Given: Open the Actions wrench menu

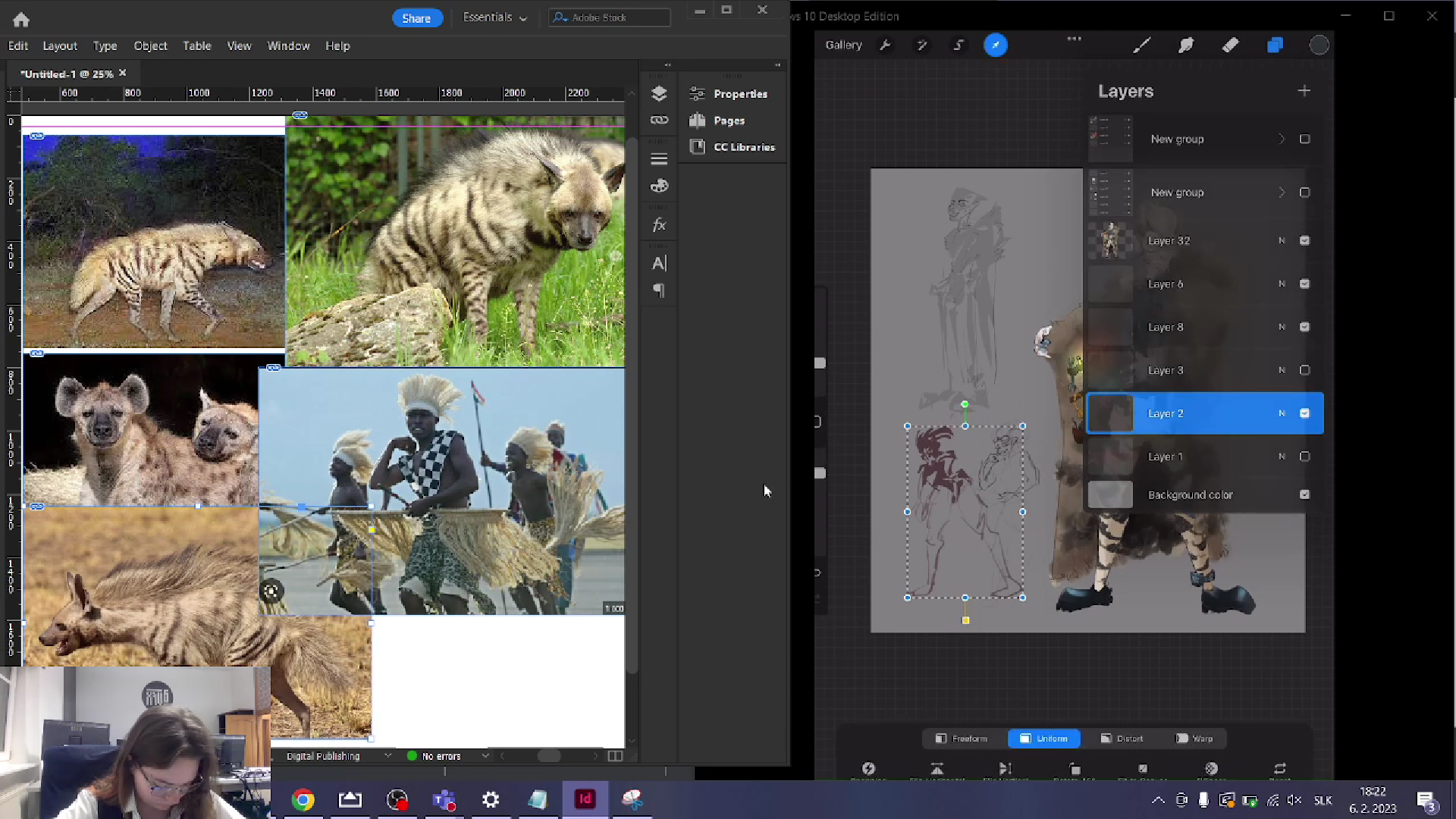Looking at the screenshot, I should click(885, 45).
